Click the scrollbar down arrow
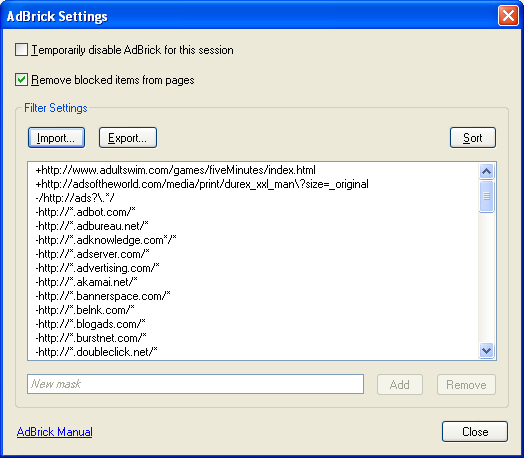The image size is (524, 458). point(486,351)
